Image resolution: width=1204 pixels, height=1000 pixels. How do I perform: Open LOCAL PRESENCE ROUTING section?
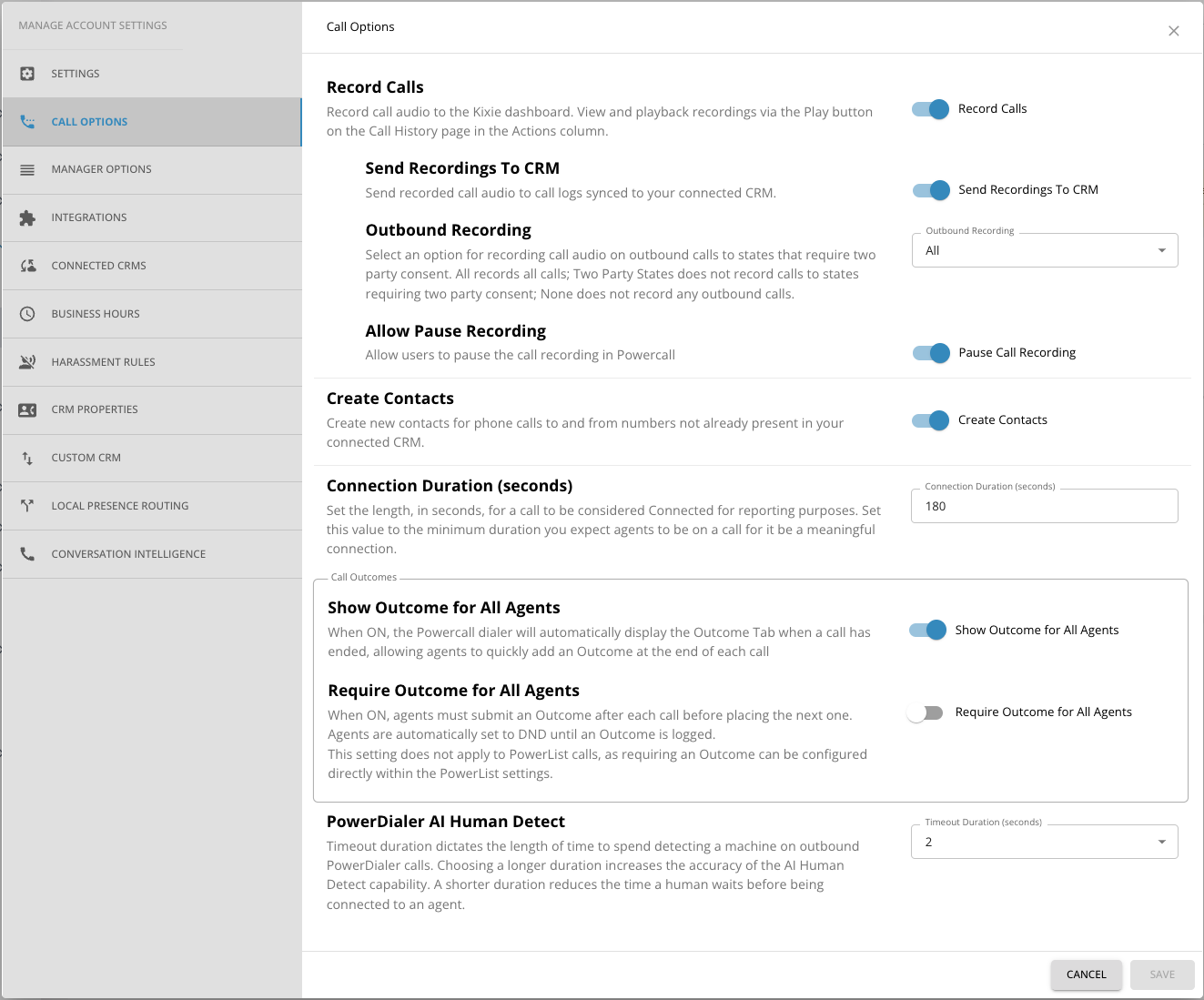click(152, 506)
